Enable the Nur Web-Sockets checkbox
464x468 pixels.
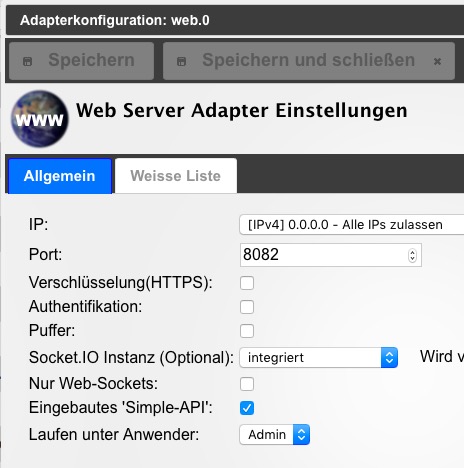(247, 384)
